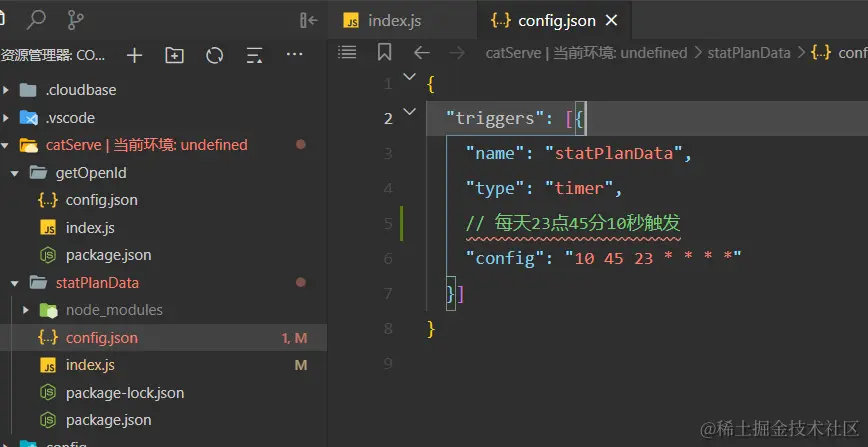Viewport: 868px width, 447px height.
Task: Open package.json under statPlanData
Action: point(108,420)
